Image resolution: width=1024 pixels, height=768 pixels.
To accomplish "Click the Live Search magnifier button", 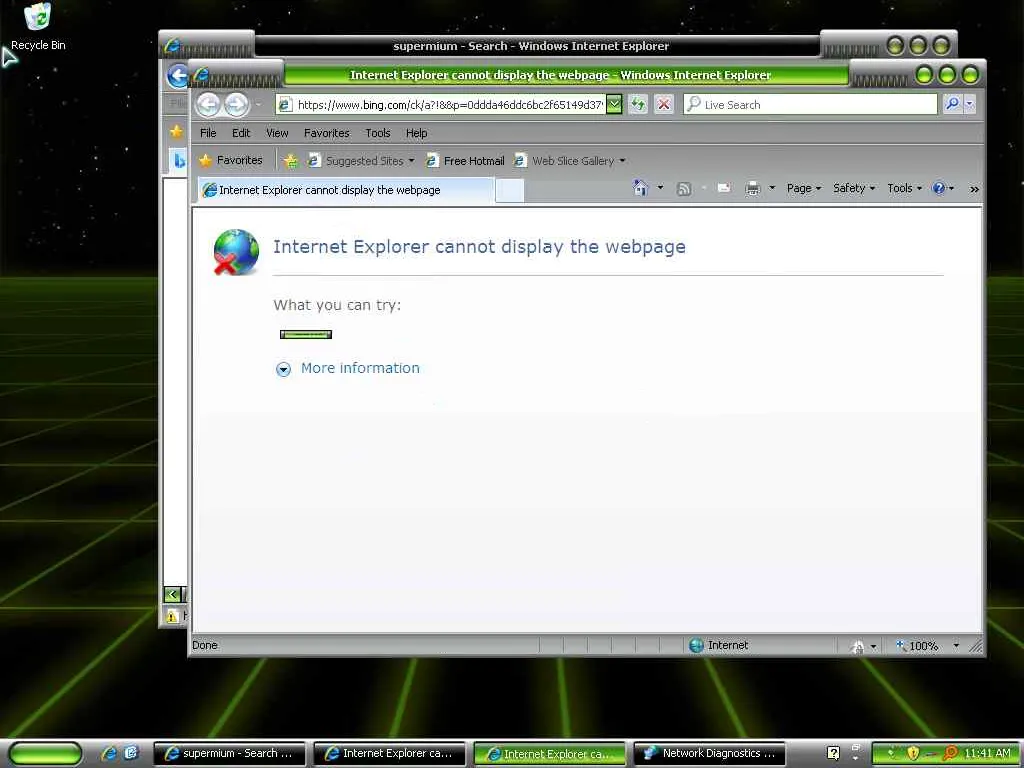I will 952,104.
